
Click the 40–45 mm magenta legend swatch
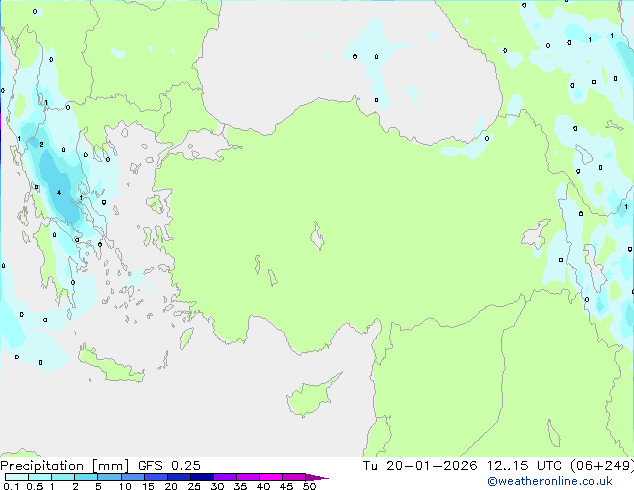(x=271, y=477)
